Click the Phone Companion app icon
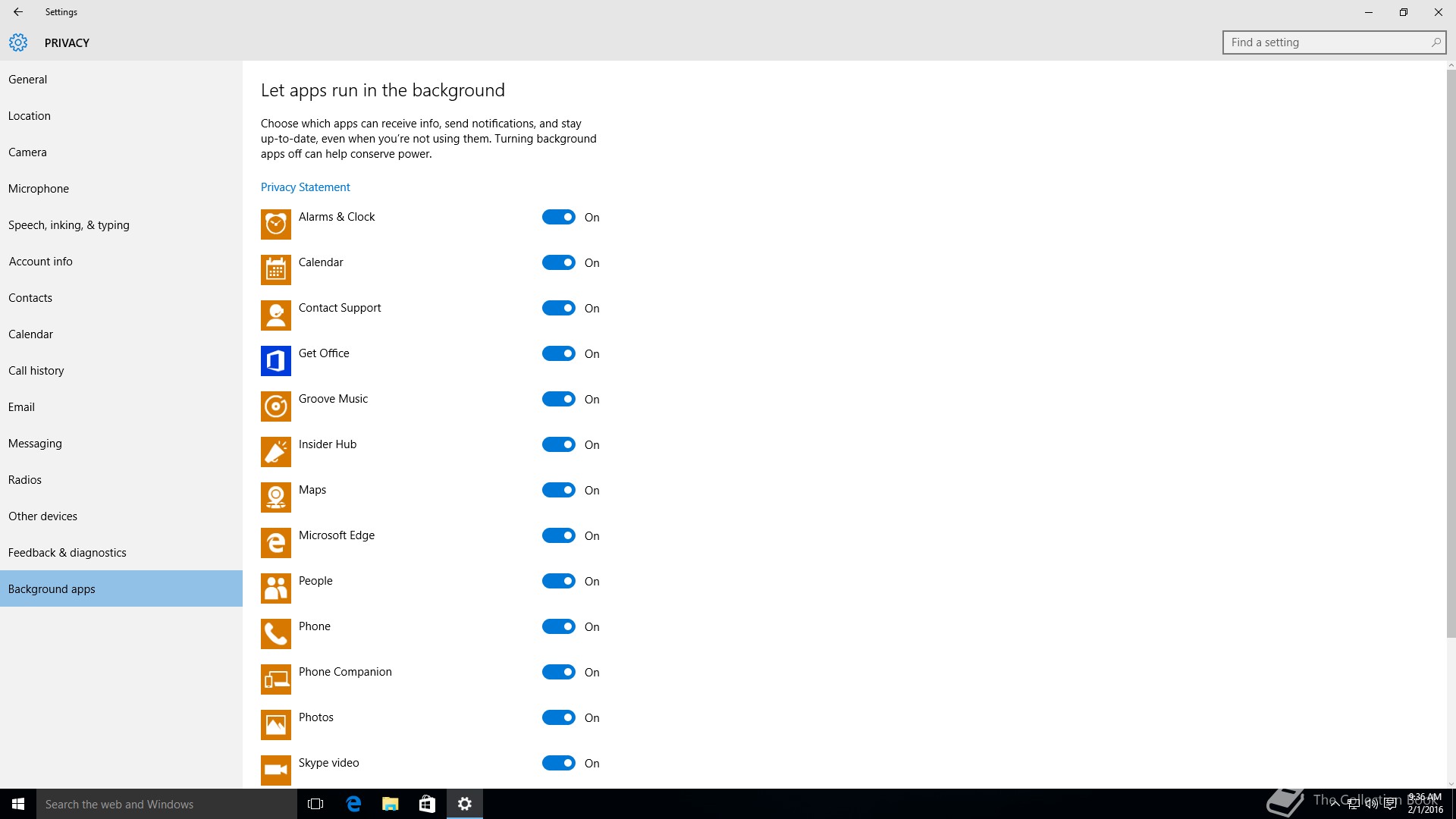 tap(275, 679)
